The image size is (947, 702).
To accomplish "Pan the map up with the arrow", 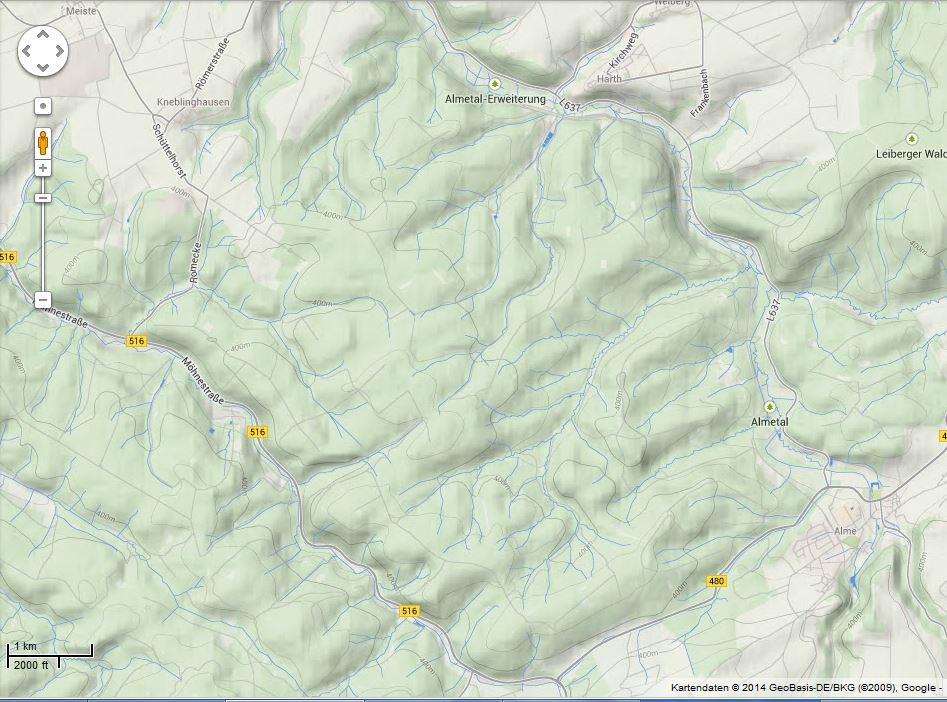I will (x=43, y=33).
